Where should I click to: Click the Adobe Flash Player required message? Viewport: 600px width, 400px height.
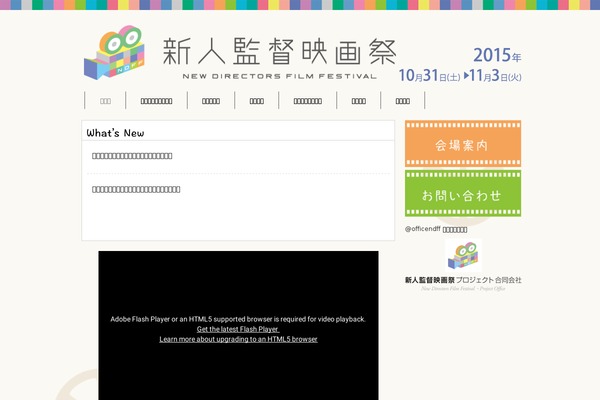(238, 319)
